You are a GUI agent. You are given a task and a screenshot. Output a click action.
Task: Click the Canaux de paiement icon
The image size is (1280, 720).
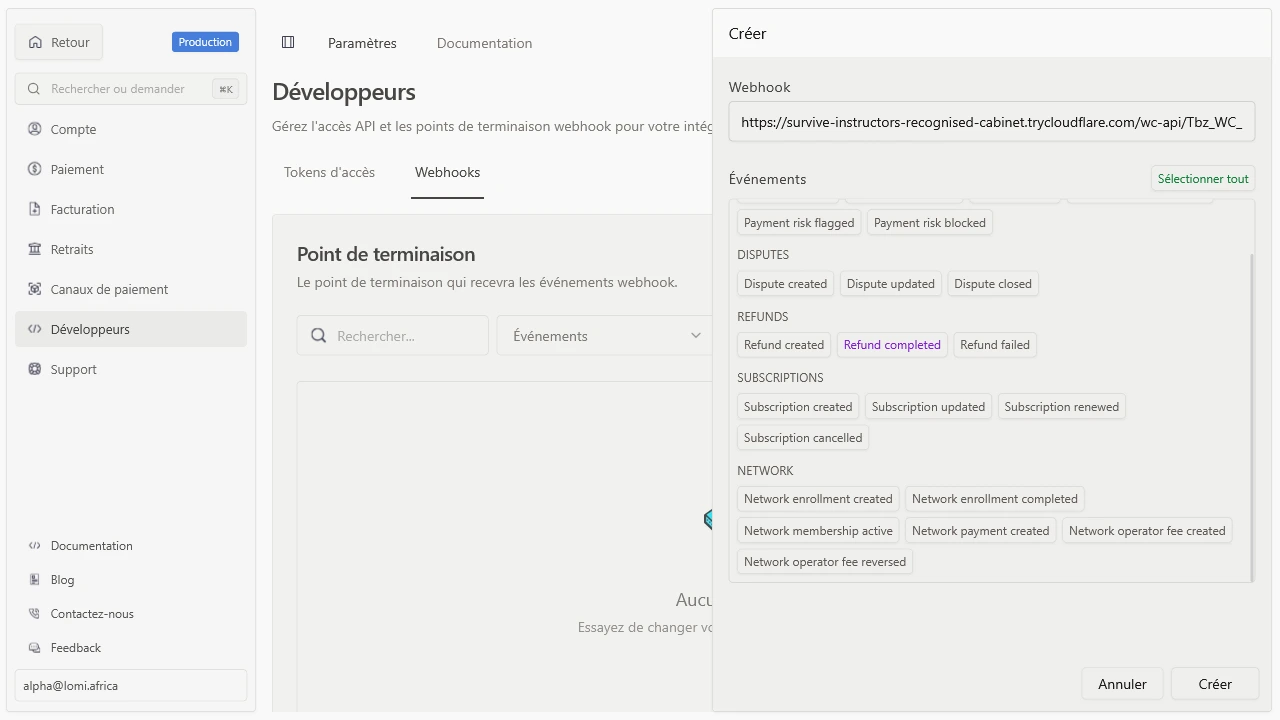[35, 289]
